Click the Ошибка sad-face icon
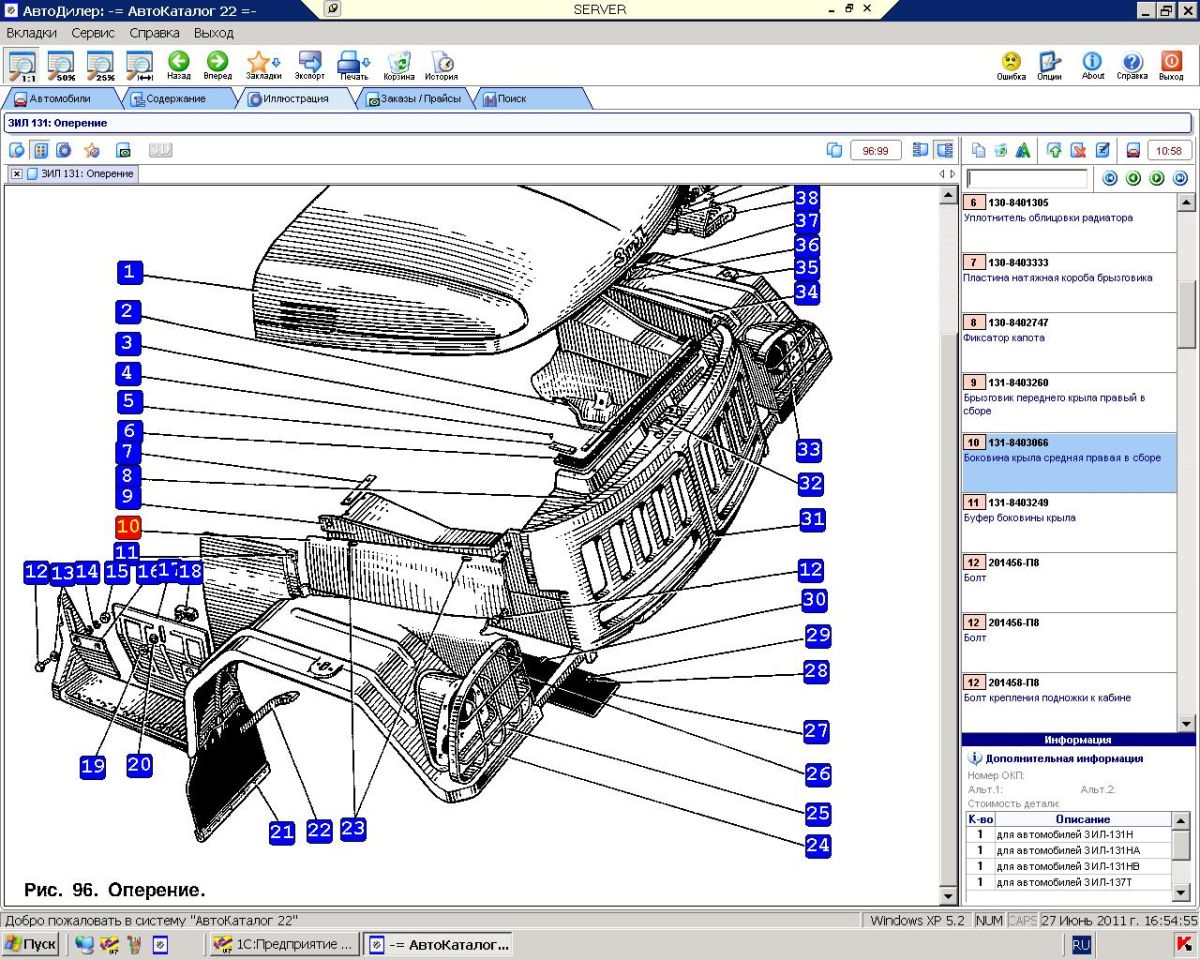The height and width of the screenshot is (960, 1200). click(1011, 63)
